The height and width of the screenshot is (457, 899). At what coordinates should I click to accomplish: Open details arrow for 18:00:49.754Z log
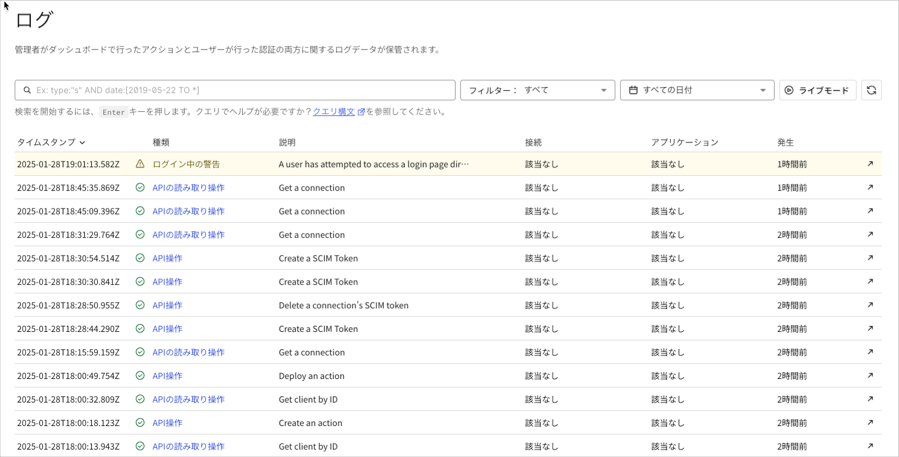(x=870, y=376)
